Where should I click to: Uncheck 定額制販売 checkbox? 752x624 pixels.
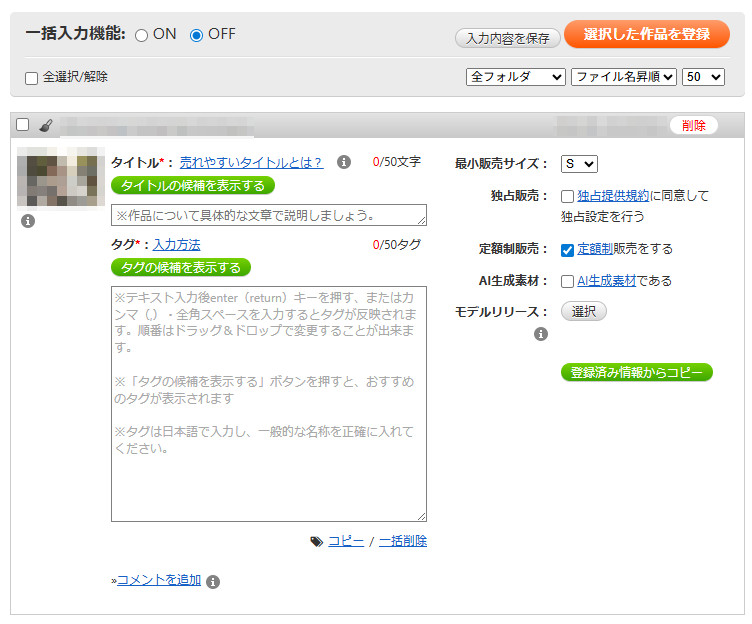point(567,249)
